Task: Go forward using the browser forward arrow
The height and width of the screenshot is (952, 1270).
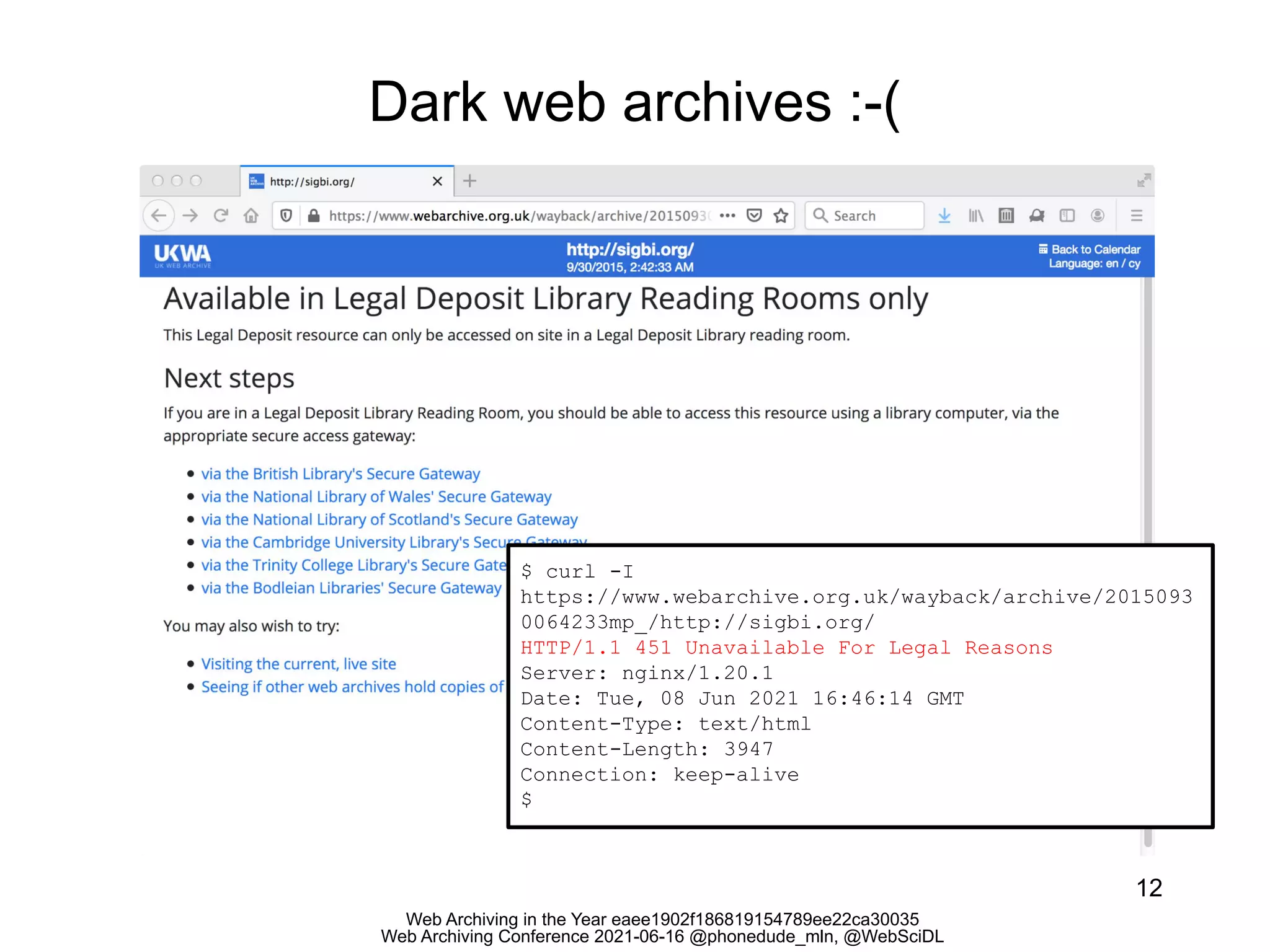Action: (190, 216)
